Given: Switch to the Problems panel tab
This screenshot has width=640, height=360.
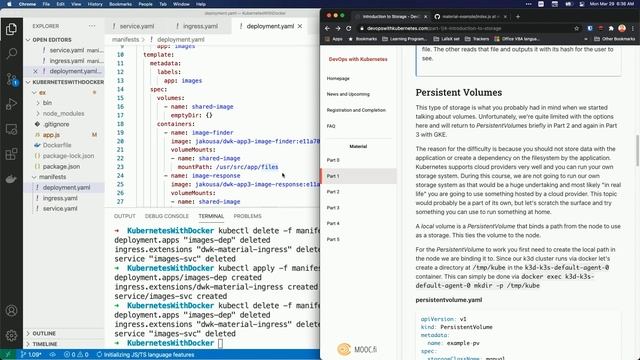Looking at the screenshot, I should 247,216.
